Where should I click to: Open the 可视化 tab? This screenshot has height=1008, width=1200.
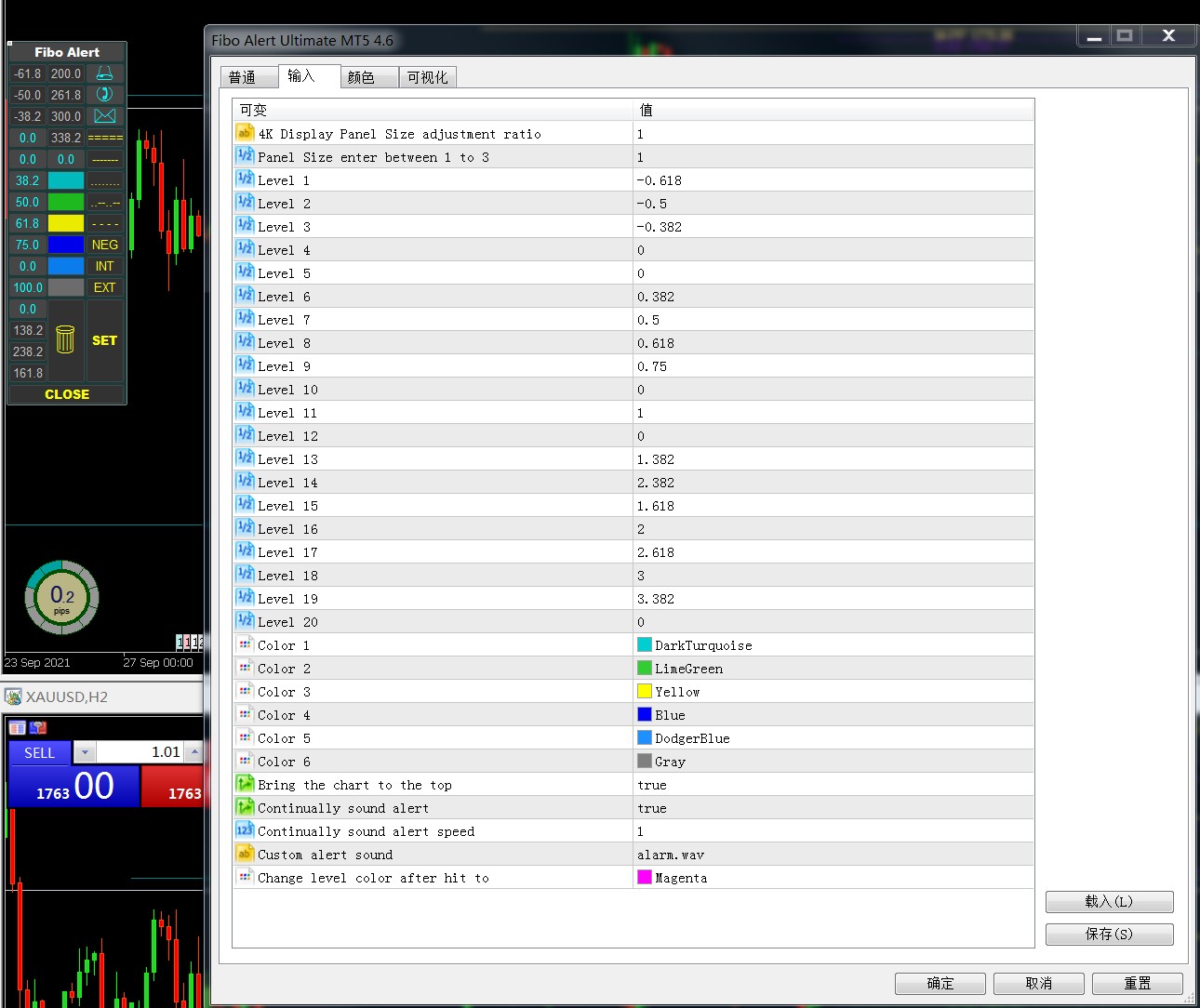click(x=428, y=77)
